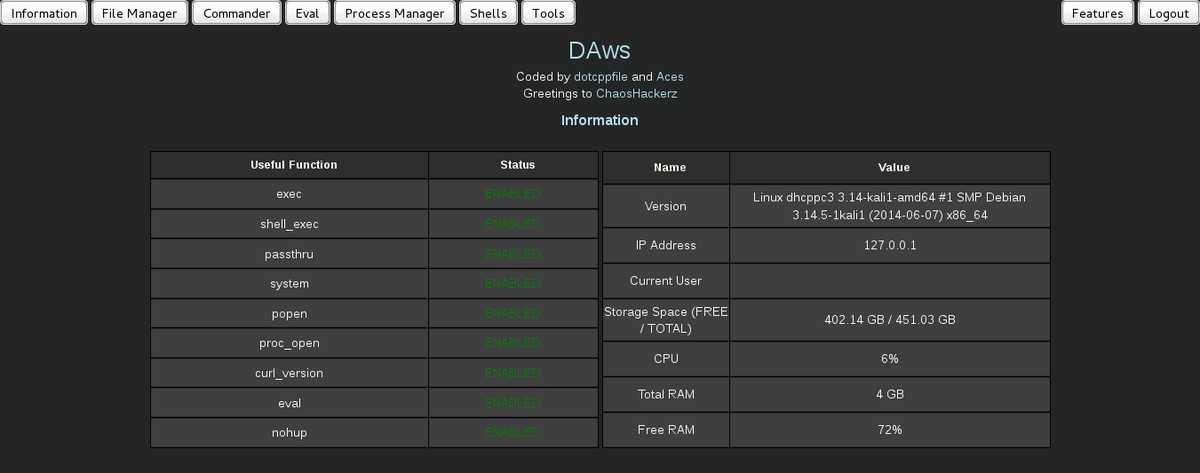Open the File Manager
The image size is (1200, 473).
point(139,13)
